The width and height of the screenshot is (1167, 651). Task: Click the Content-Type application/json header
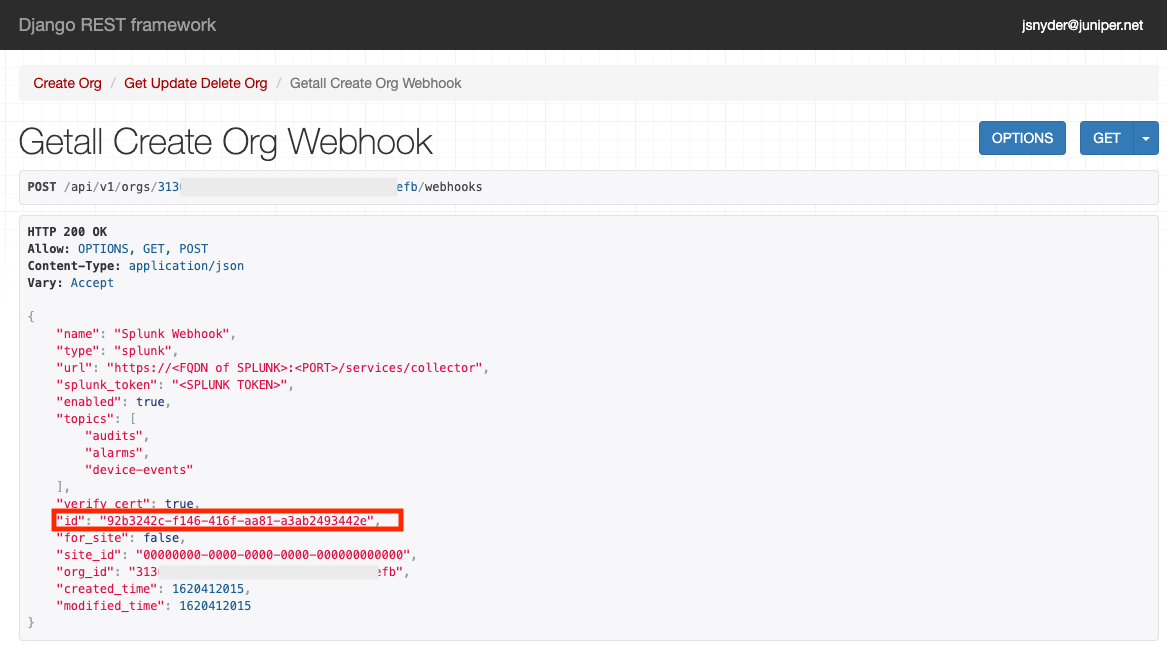pyautogui.click(x=186, y=266)
